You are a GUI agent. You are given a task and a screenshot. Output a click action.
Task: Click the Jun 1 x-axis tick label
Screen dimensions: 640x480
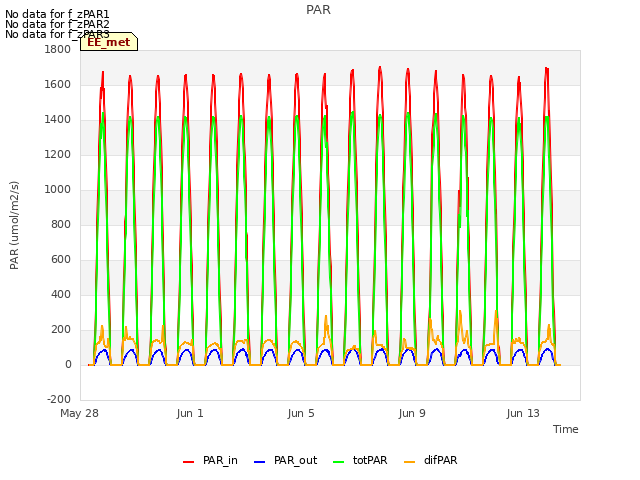click(x=190, y=413)
